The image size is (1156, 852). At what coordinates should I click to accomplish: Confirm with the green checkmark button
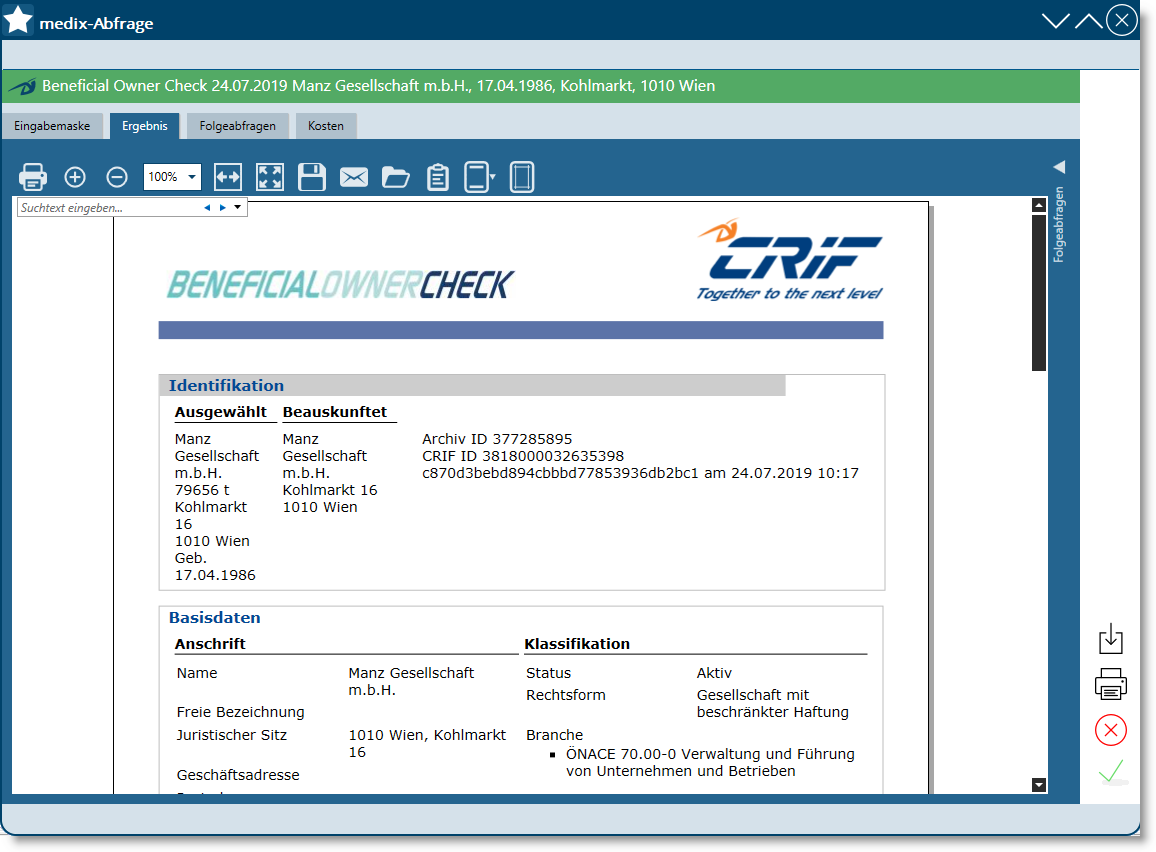pos(1110,772)
